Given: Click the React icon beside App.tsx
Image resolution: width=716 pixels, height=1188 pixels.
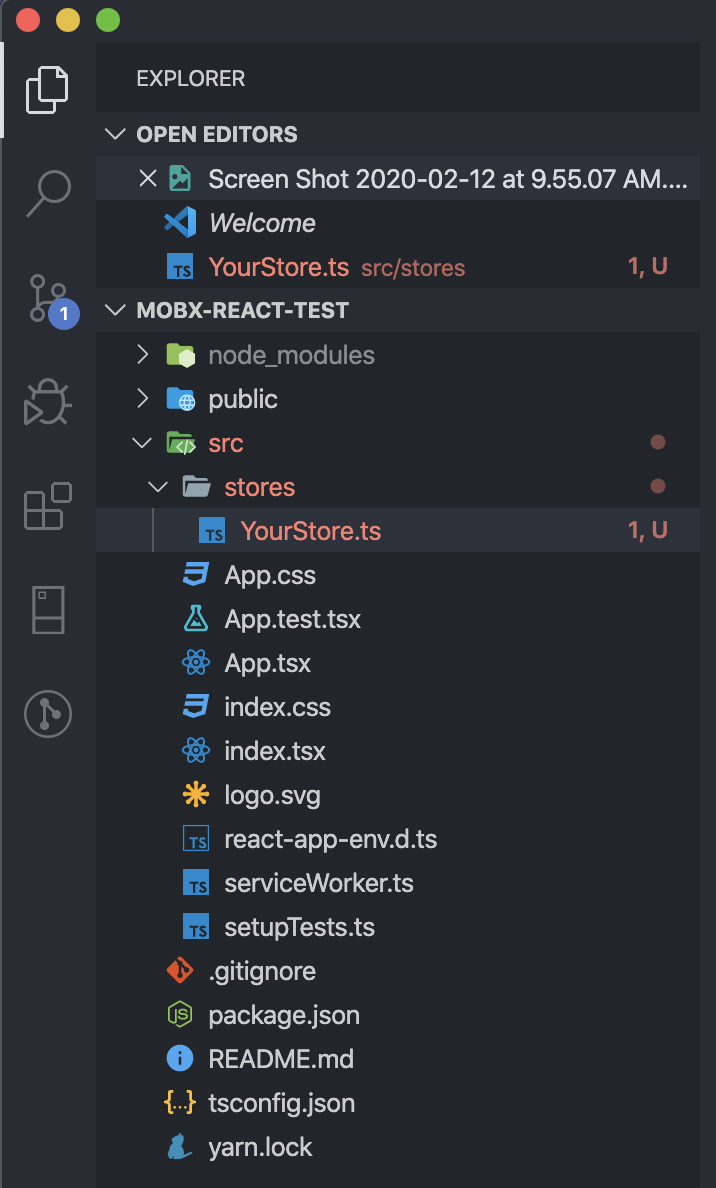Looking at the screenshot, I should [x=196, y=663].
